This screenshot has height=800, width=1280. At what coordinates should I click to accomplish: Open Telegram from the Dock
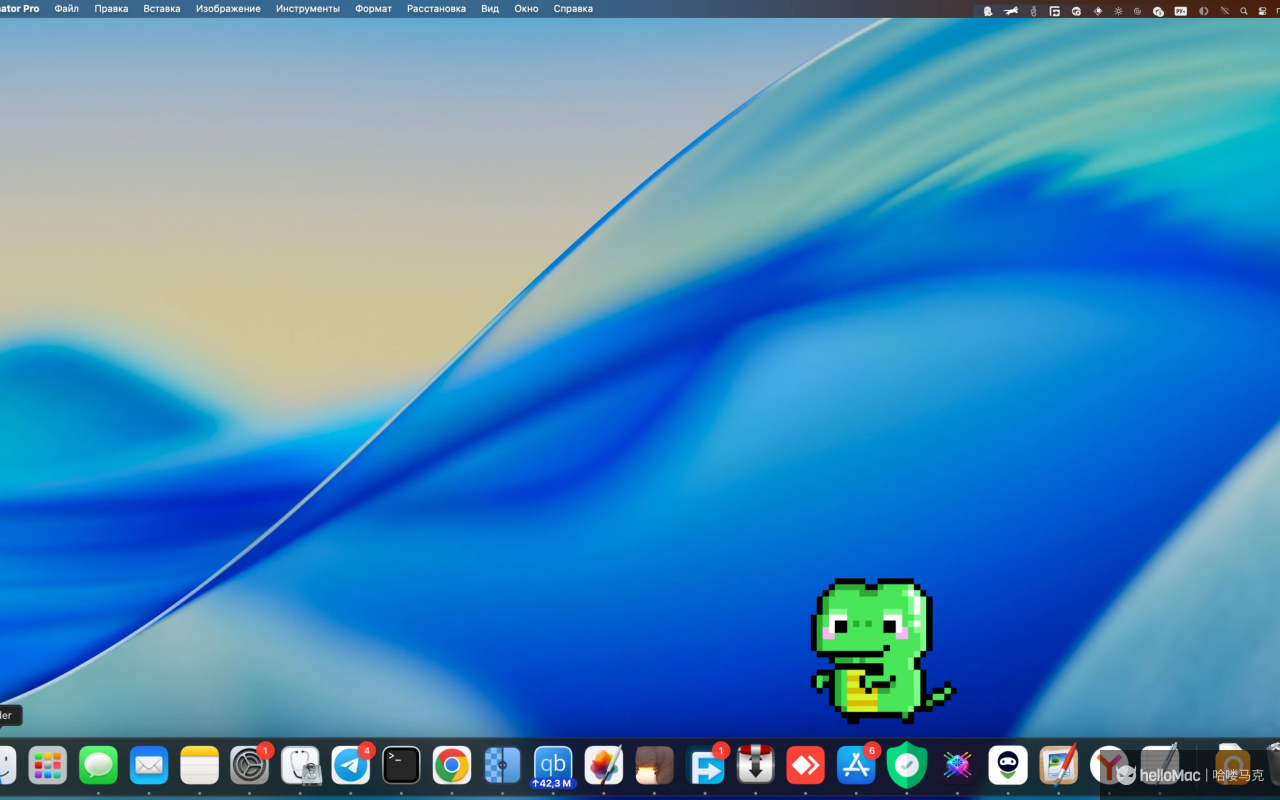pyautogui.click(x=351, y=766)
